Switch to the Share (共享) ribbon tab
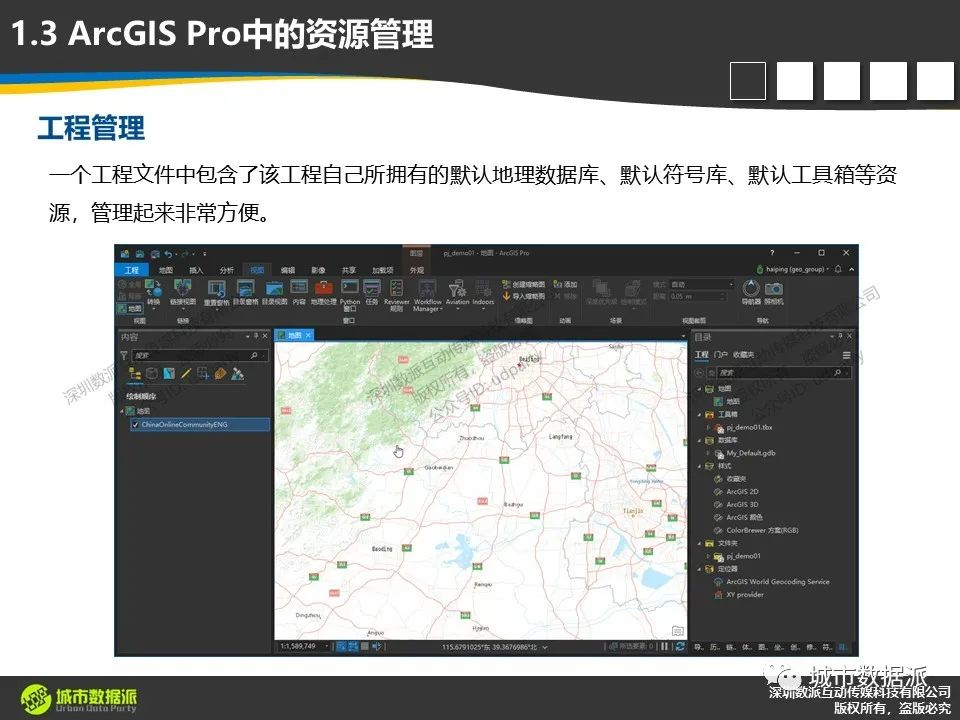 (x=349, y=270)
